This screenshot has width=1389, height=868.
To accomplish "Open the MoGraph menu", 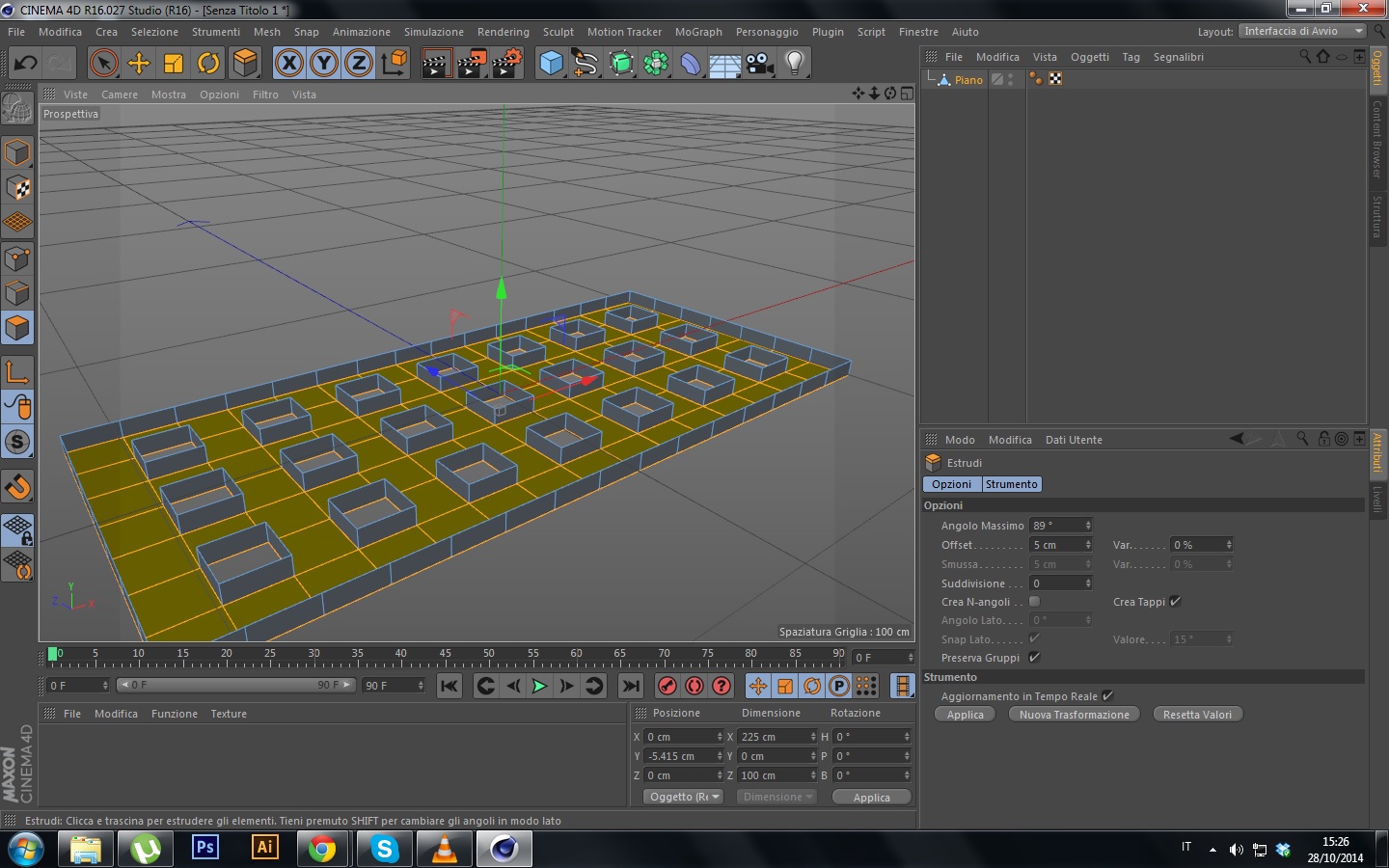I will (x=698, y=32).
